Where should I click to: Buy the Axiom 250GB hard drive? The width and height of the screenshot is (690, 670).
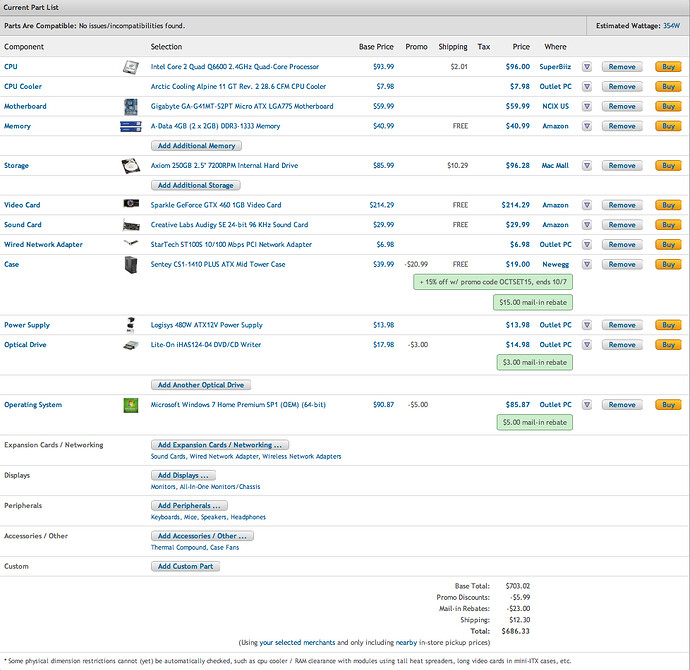pyautogui.click(x=668, y=166)
